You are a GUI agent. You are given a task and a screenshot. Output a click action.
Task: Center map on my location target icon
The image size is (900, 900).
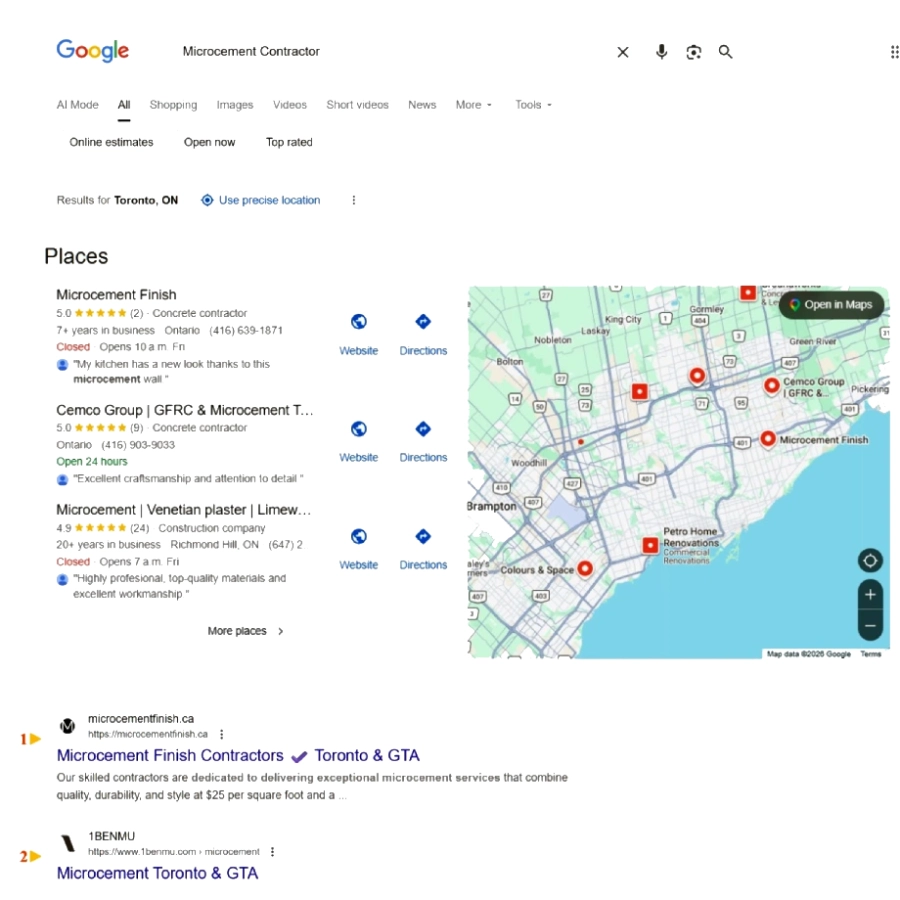click(x=870, y=560)
